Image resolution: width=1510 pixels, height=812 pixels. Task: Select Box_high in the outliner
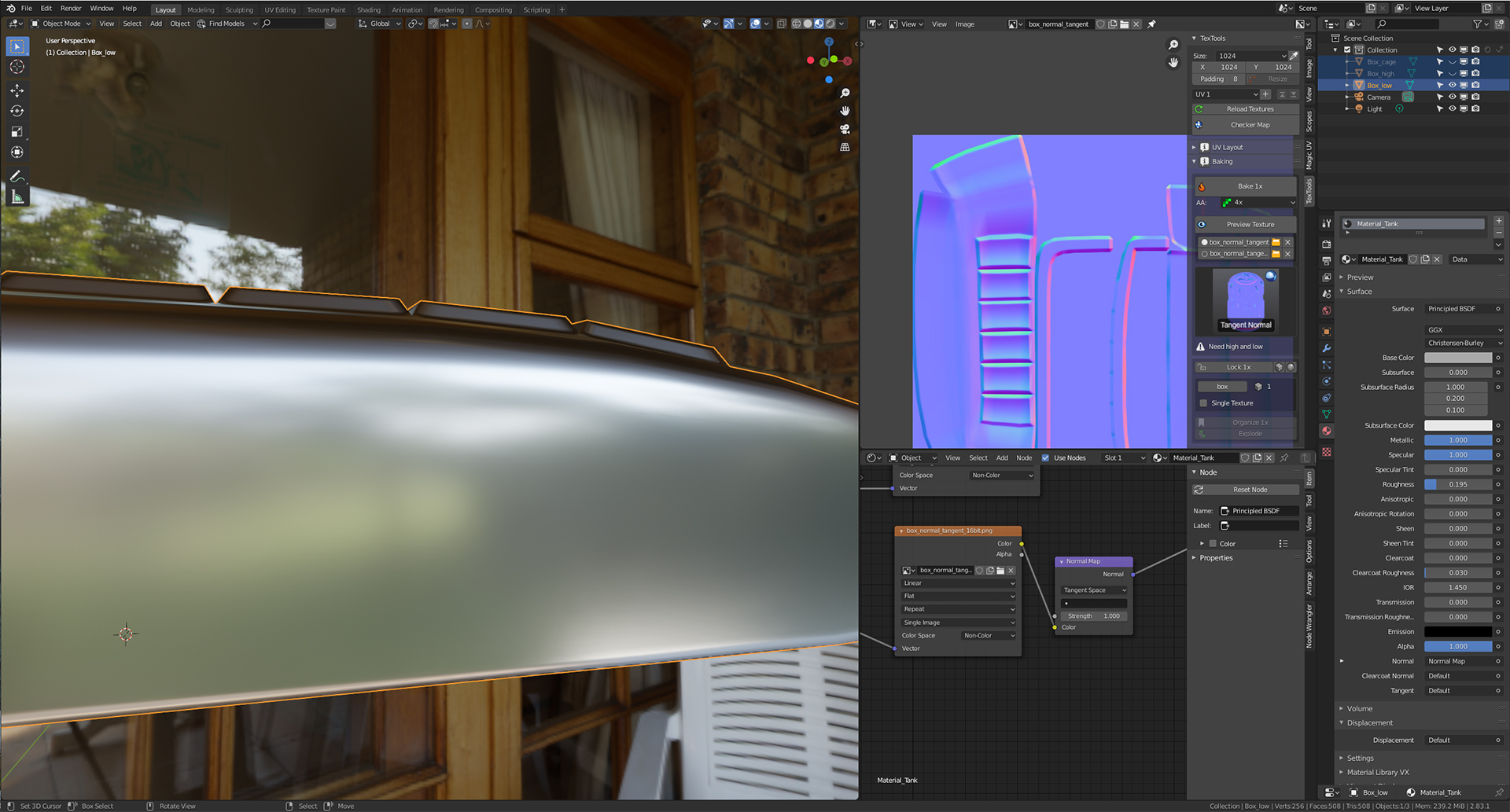click(x=1379, y=73)
